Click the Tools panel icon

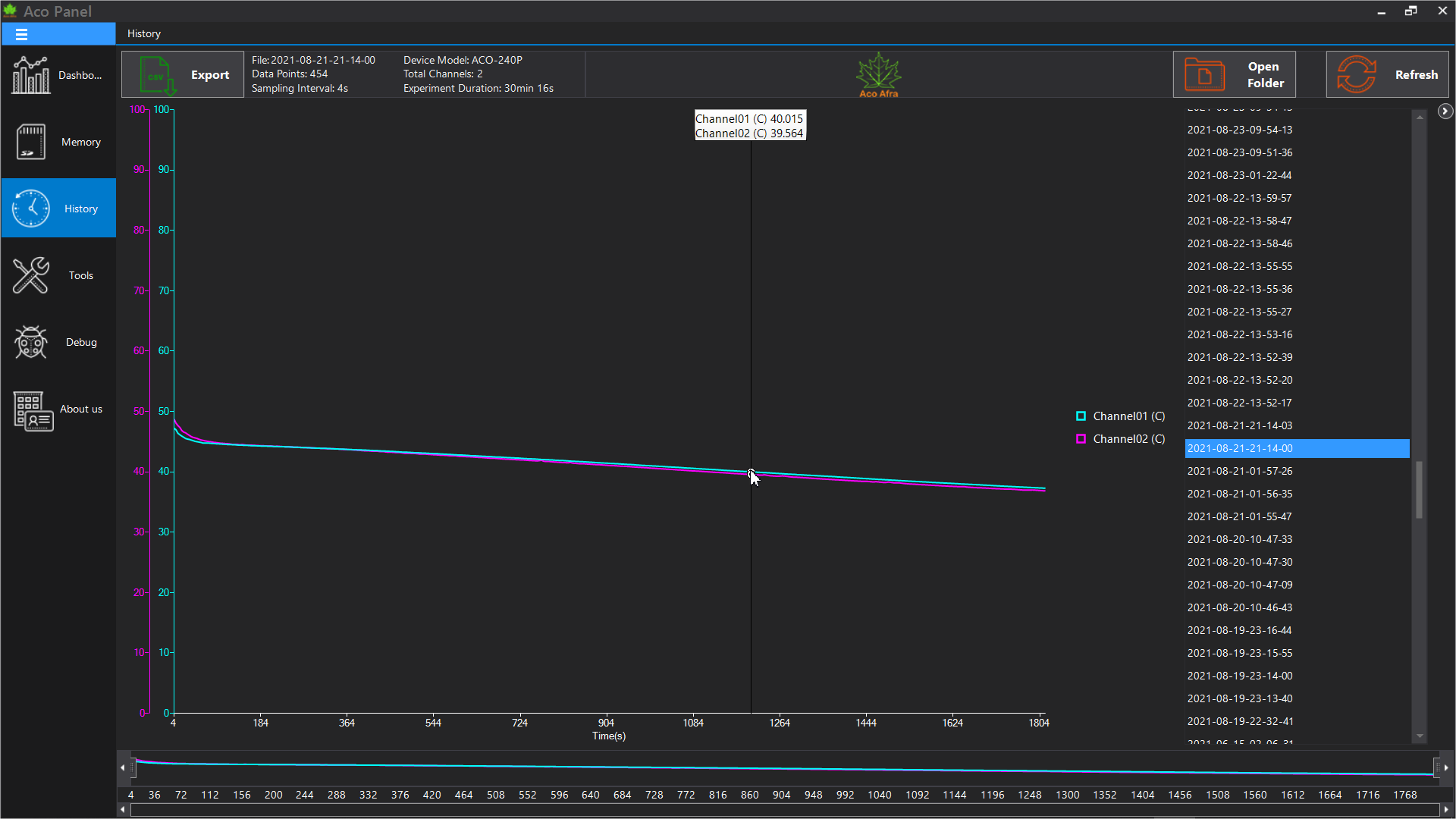30,275
